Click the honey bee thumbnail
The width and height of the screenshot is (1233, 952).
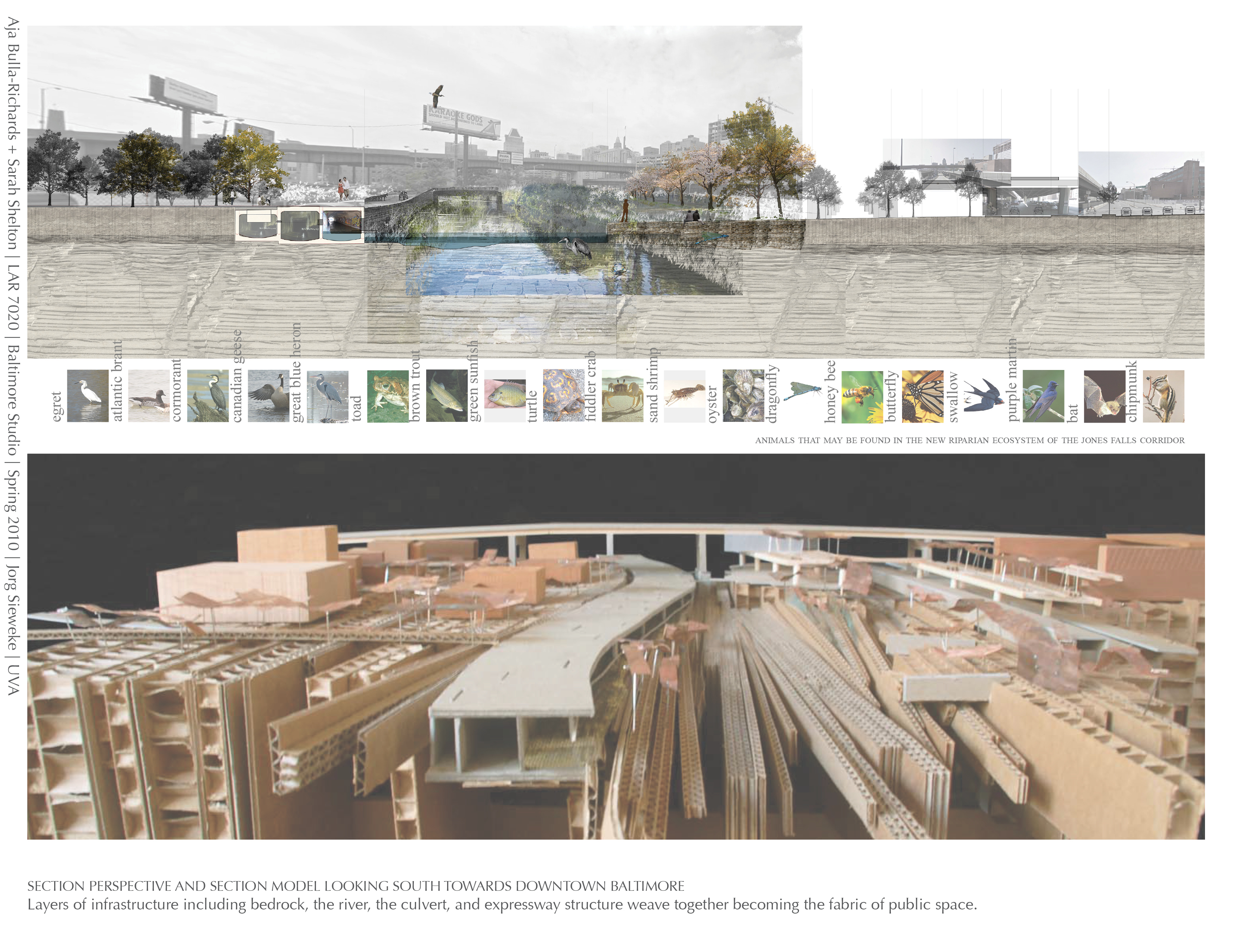point(862,397)
